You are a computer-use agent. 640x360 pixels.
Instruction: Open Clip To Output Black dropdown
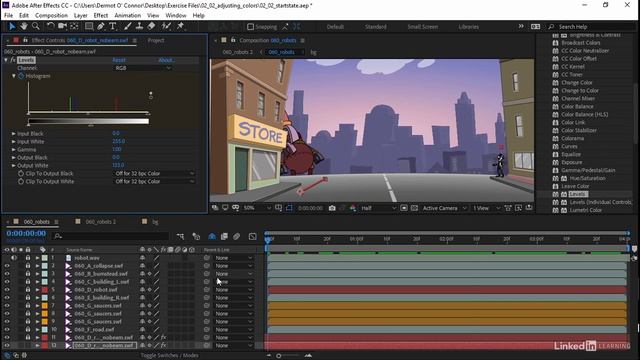154,173
